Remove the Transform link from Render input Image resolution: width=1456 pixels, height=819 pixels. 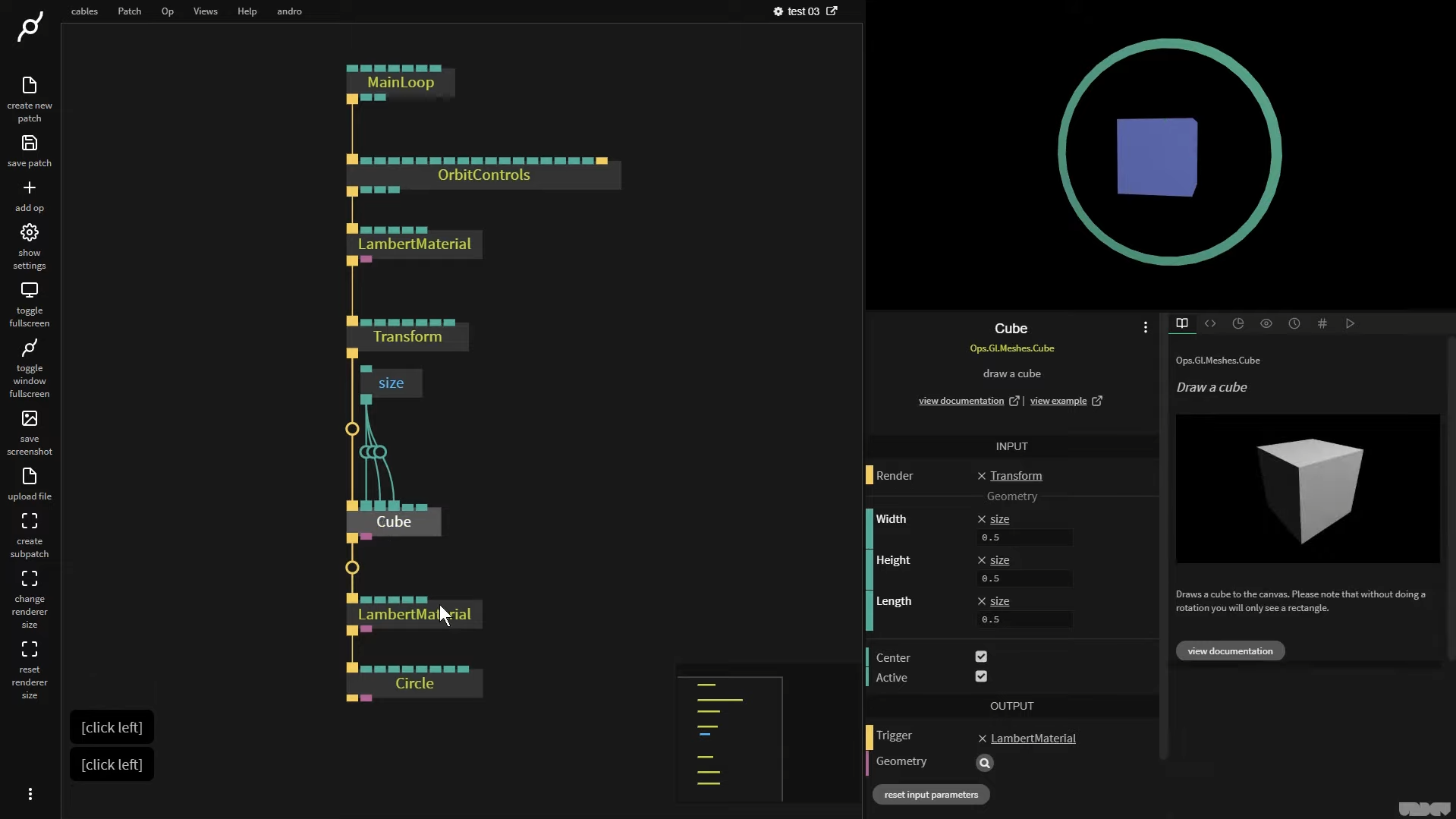click(982, 476)
